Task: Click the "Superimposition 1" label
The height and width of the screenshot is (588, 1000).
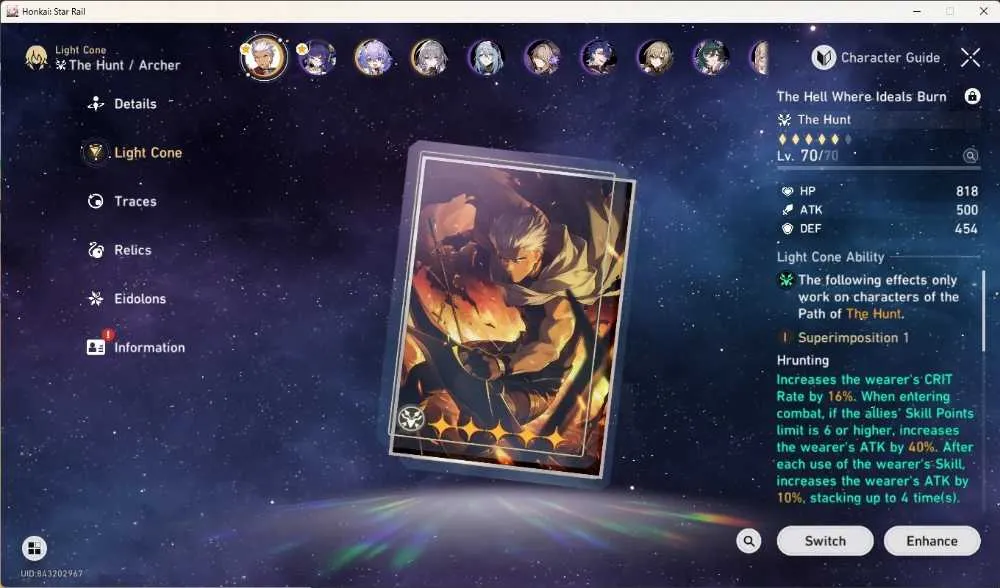Action: coord(853,337)
